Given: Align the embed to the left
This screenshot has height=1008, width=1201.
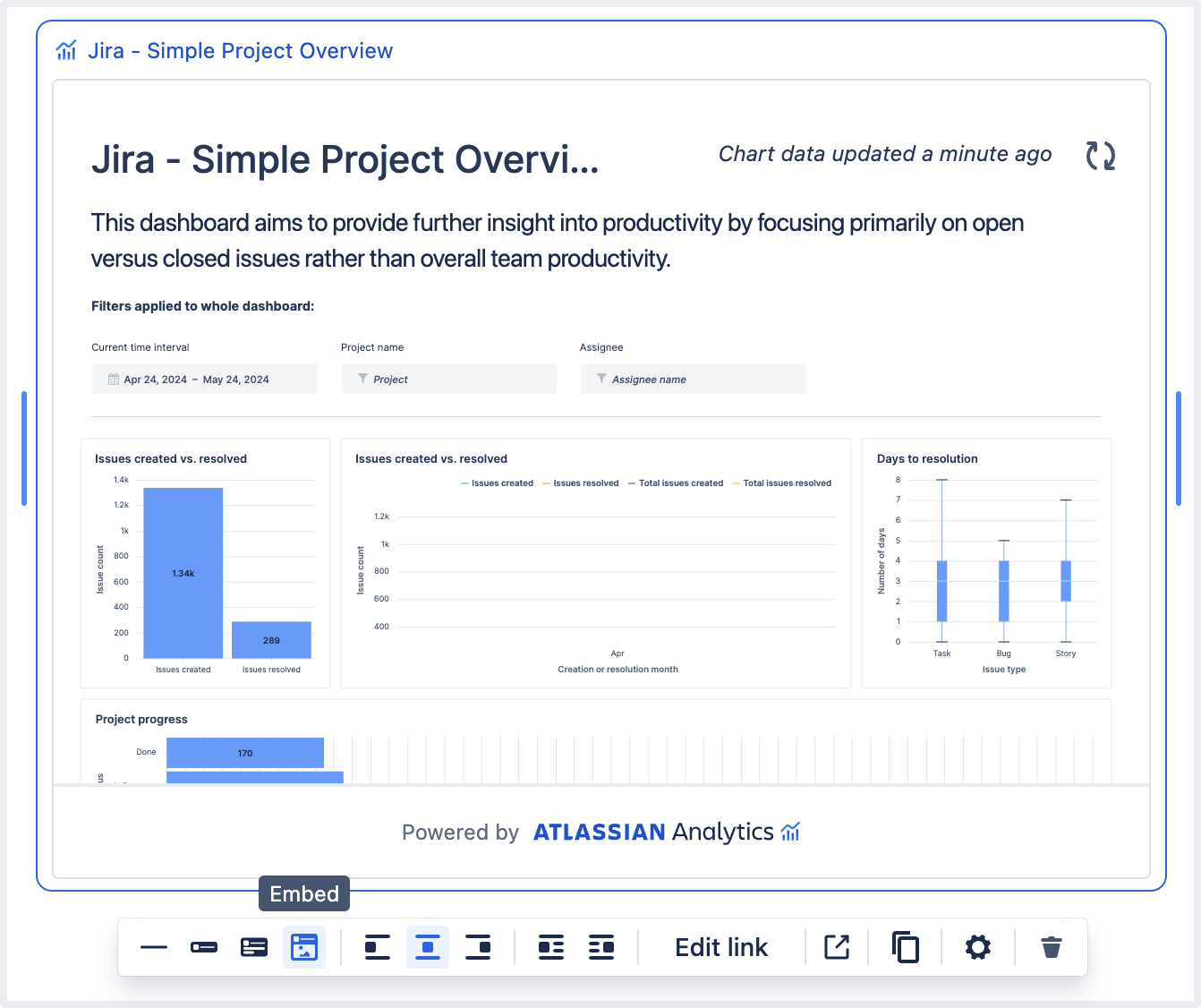Looking at the screenshot, I should (378, 947).
